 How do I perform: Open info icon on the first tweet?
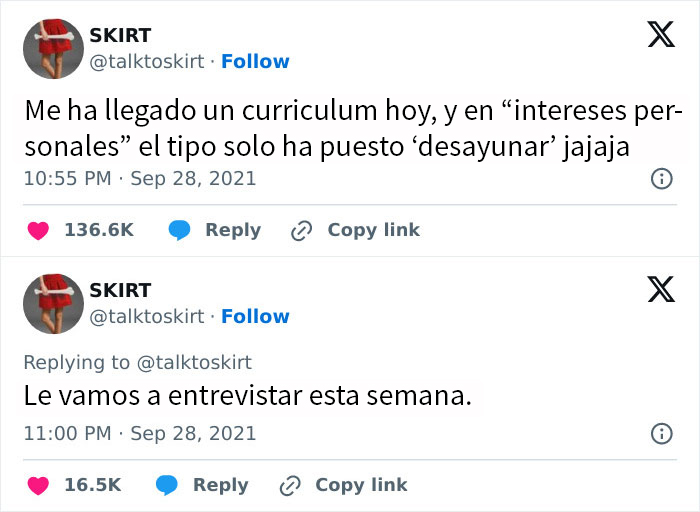661,179
